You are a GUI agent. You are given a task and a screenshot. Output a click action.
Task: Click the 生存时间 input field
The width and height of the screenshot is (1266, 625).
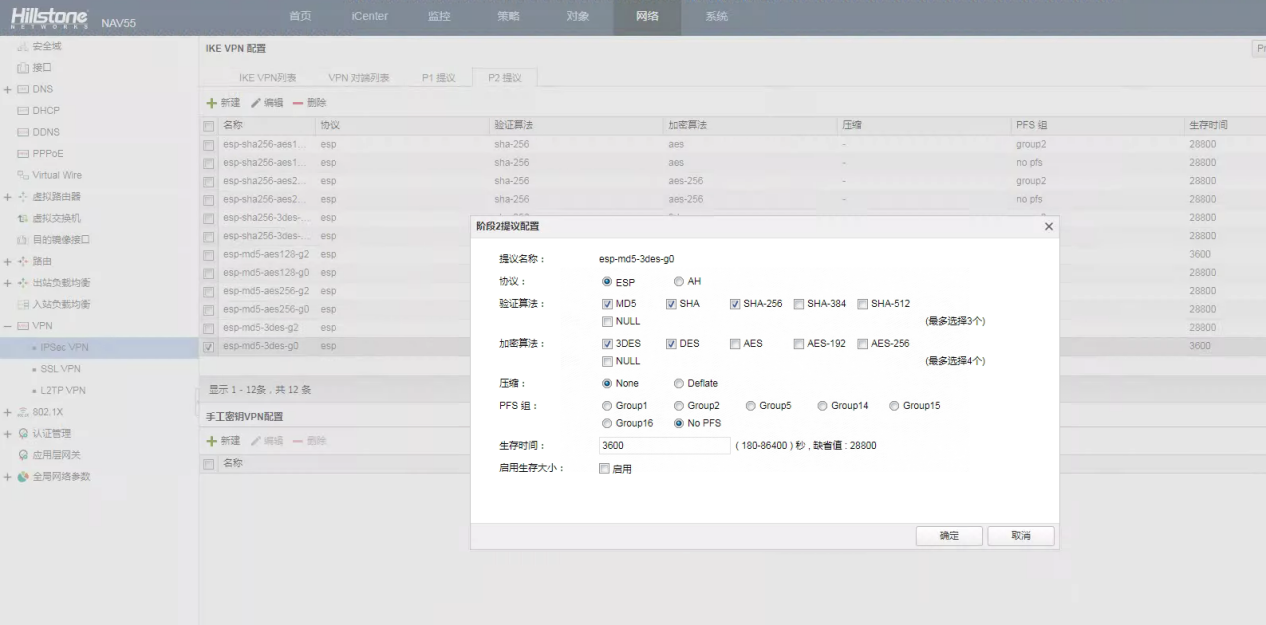click(664, 445)
